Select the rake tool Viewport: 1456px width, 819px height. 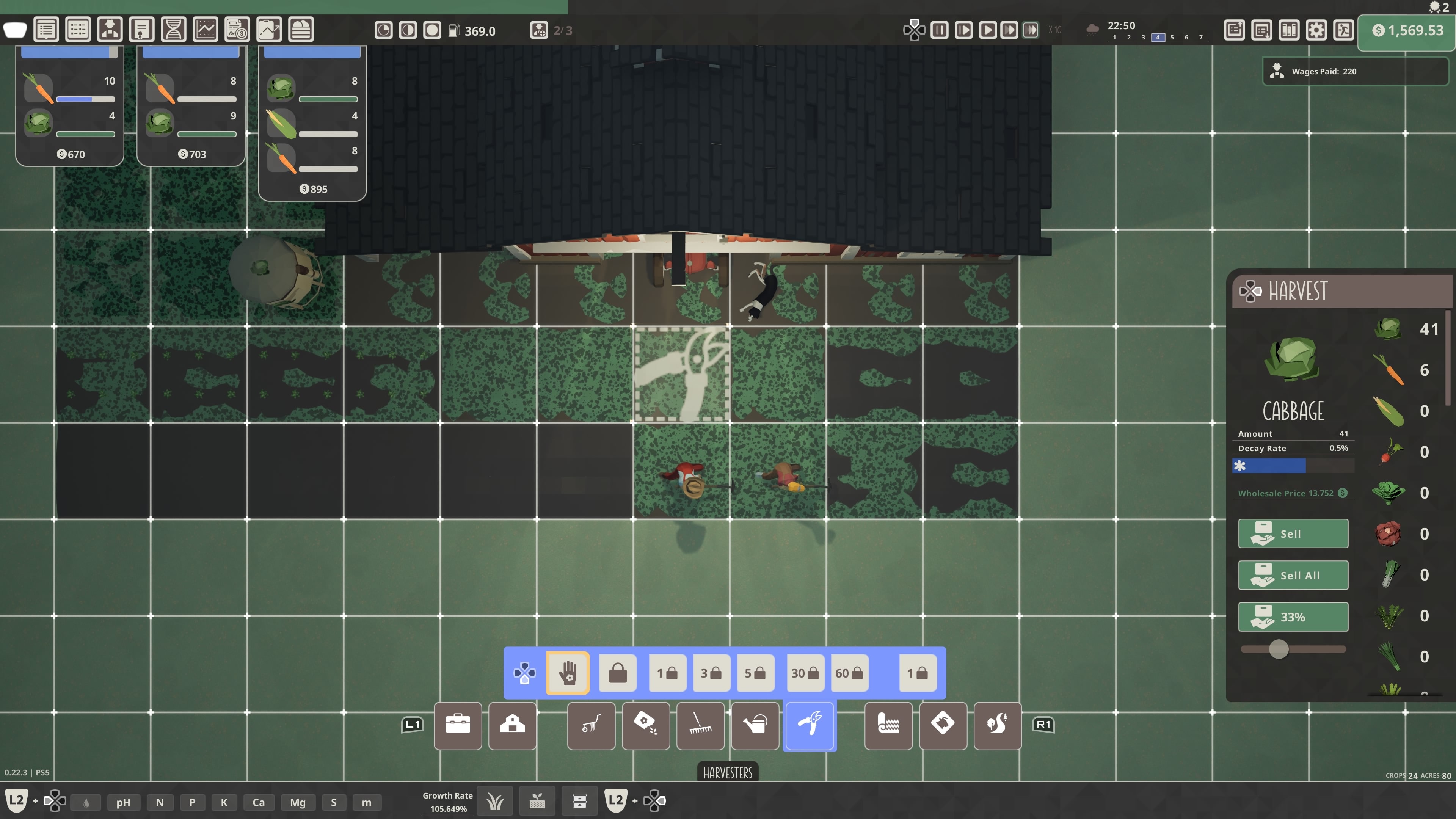pyautogui.click(x=700, y=726)
